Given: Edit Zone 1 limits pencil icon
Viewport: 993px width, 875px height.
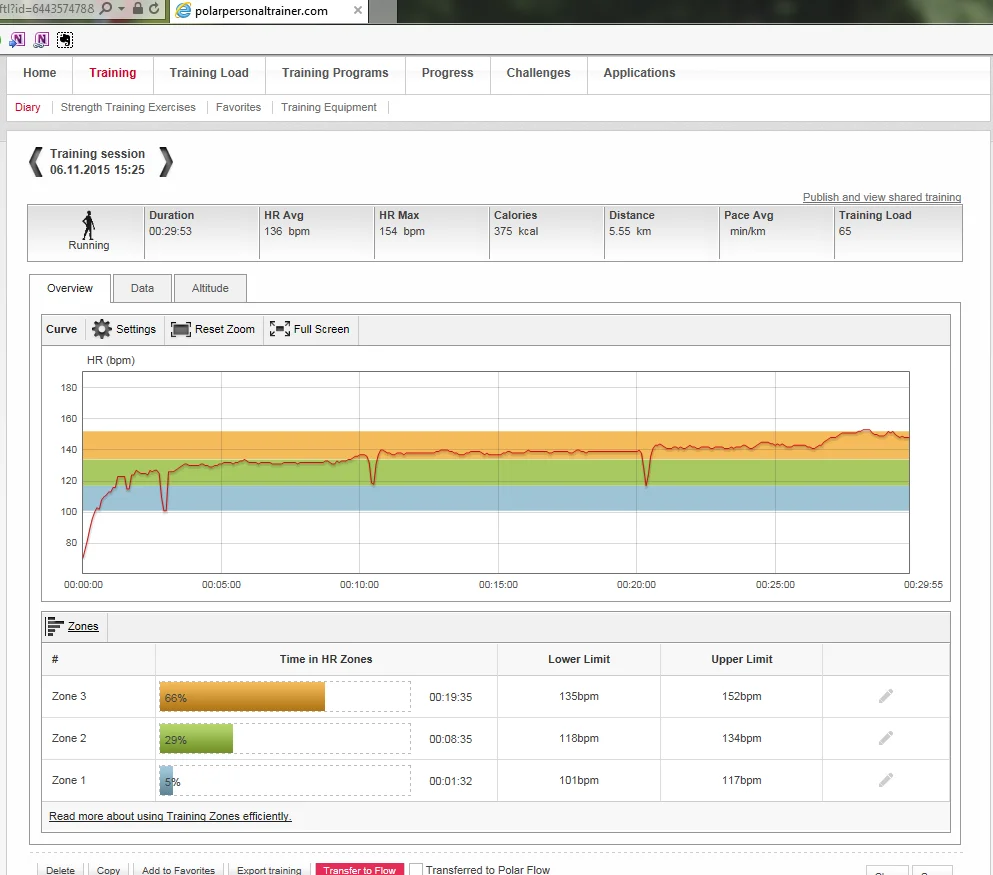Looking at the screenshot, I should 885,780.
